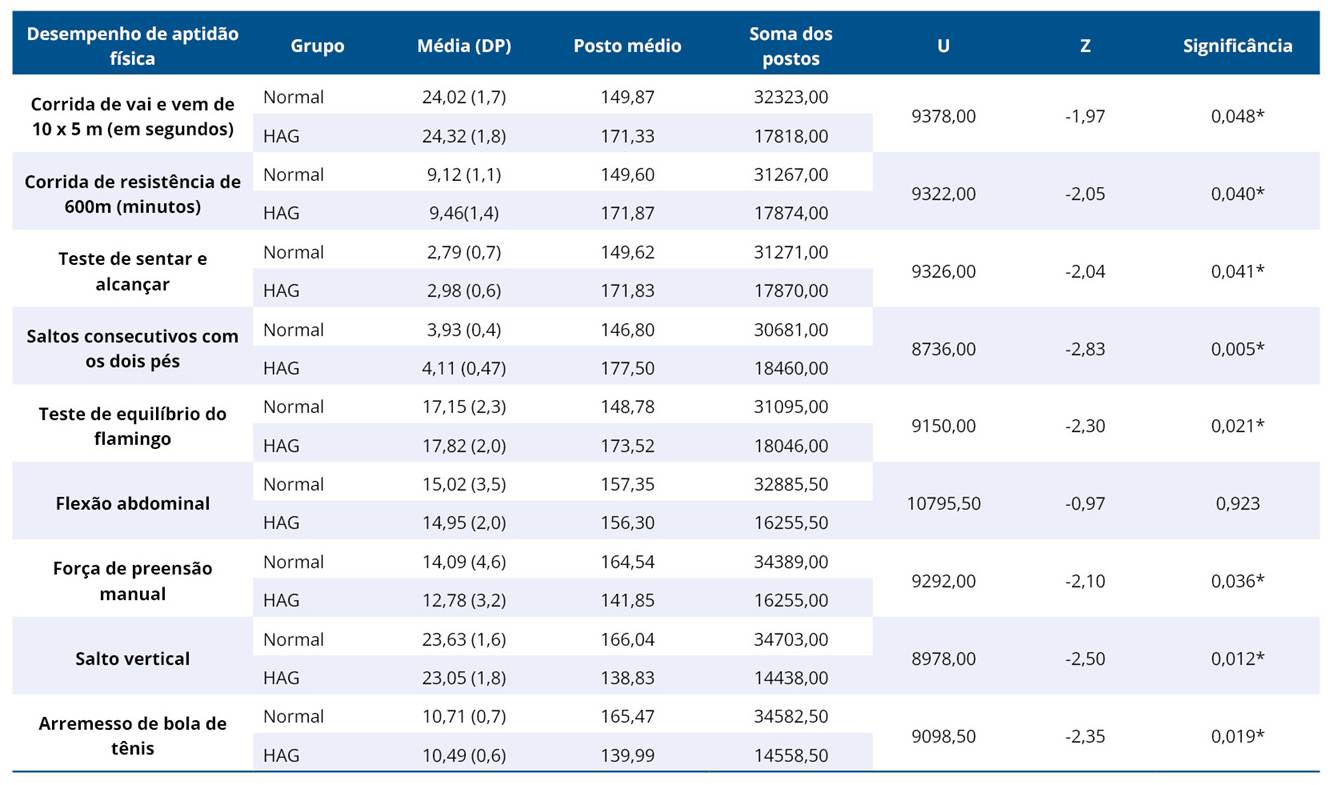This screenshot has height=785, width=1337.
Task: Click the 'Média (DP)' column header
Action: 463,46
